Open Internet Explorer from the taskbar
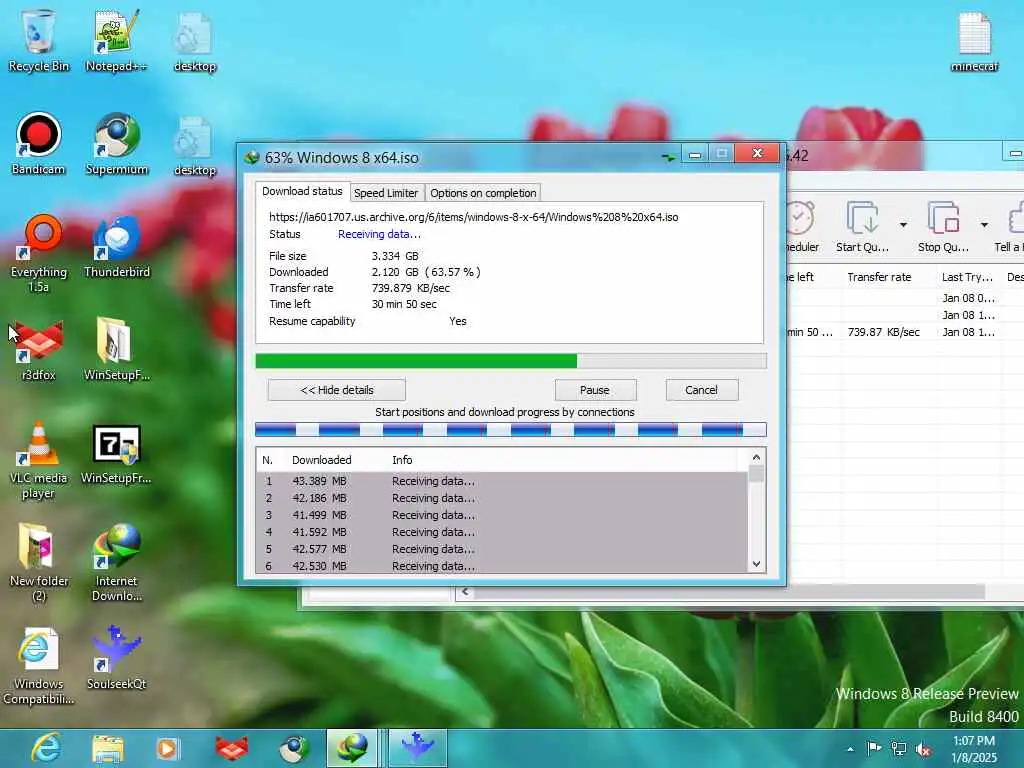This screenshot has height=768, width=1024. (x=46, y=748)
